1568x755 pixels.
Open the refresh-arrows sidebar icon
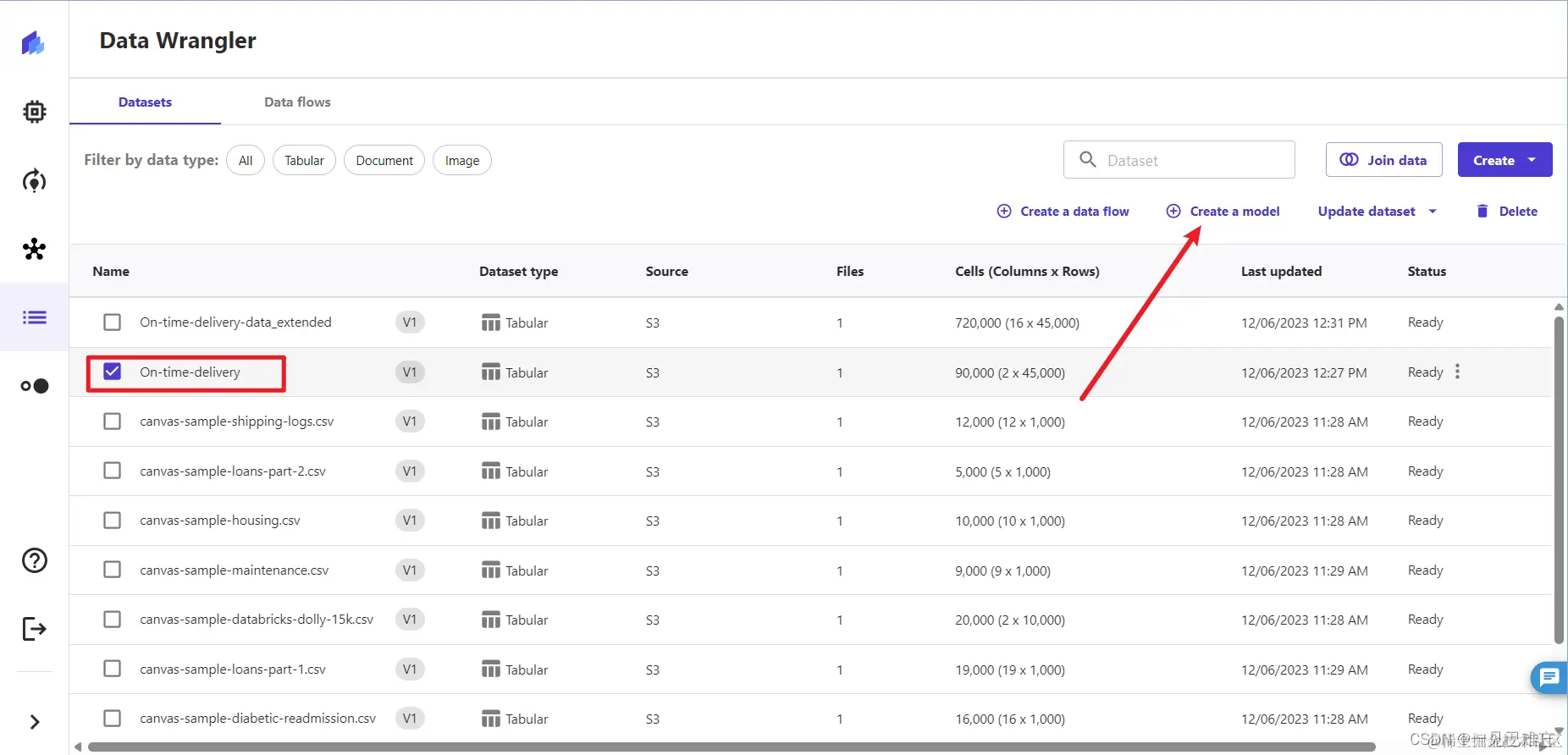click(34, 180)
